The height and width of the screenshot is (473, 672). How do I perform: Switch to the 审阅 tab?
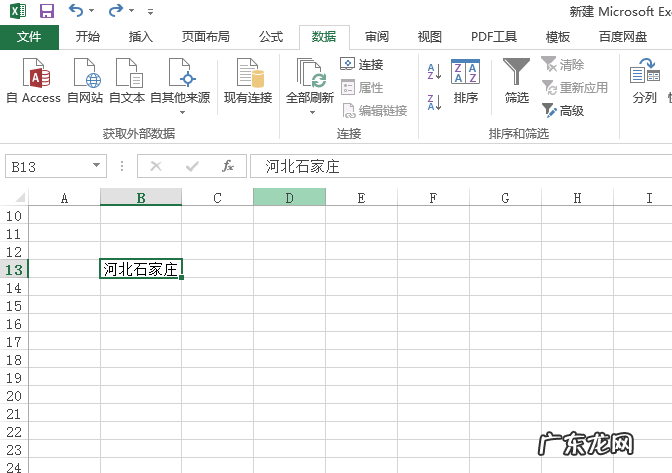click(x=377, y=37)
